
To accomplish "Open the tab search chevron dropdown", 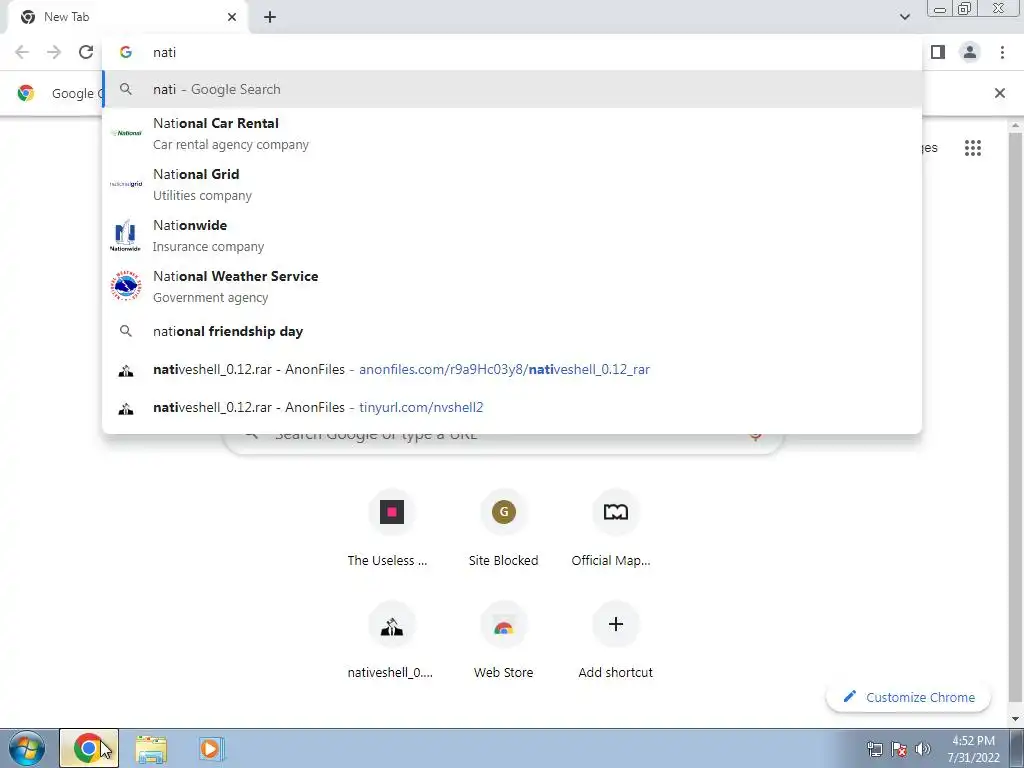I will coord(904,17).
